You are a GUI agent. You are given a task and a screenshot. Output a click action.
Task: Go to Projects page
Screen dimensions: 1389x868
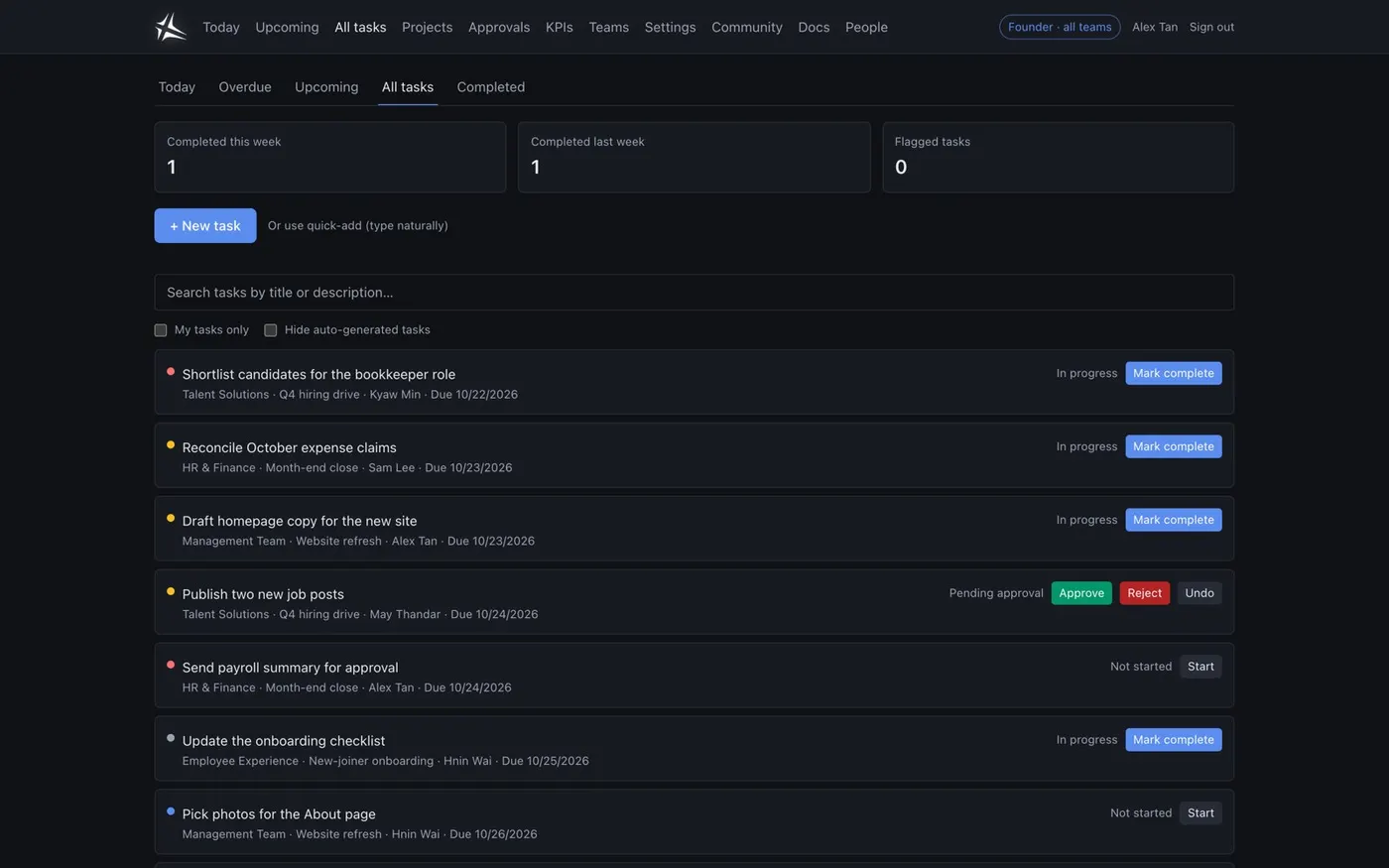pyautogui.click(x=427, y=27)
